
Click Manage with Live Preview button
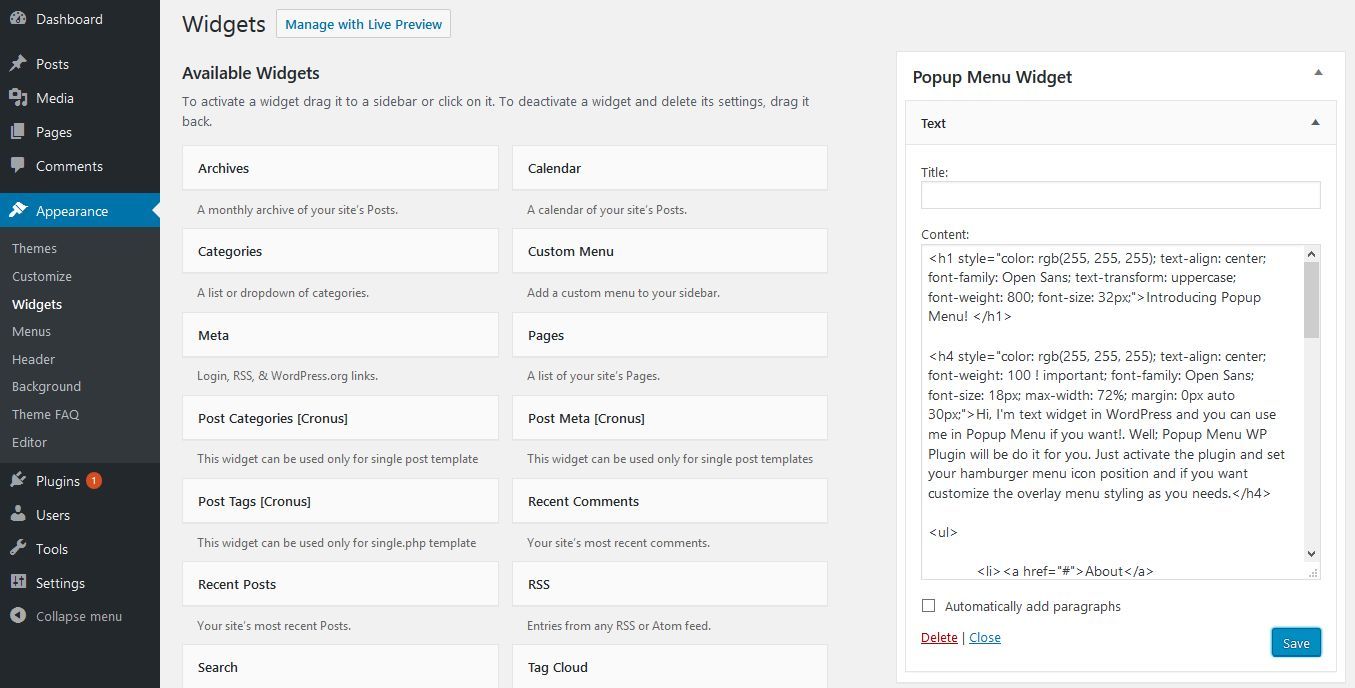(x=363, y=24)
